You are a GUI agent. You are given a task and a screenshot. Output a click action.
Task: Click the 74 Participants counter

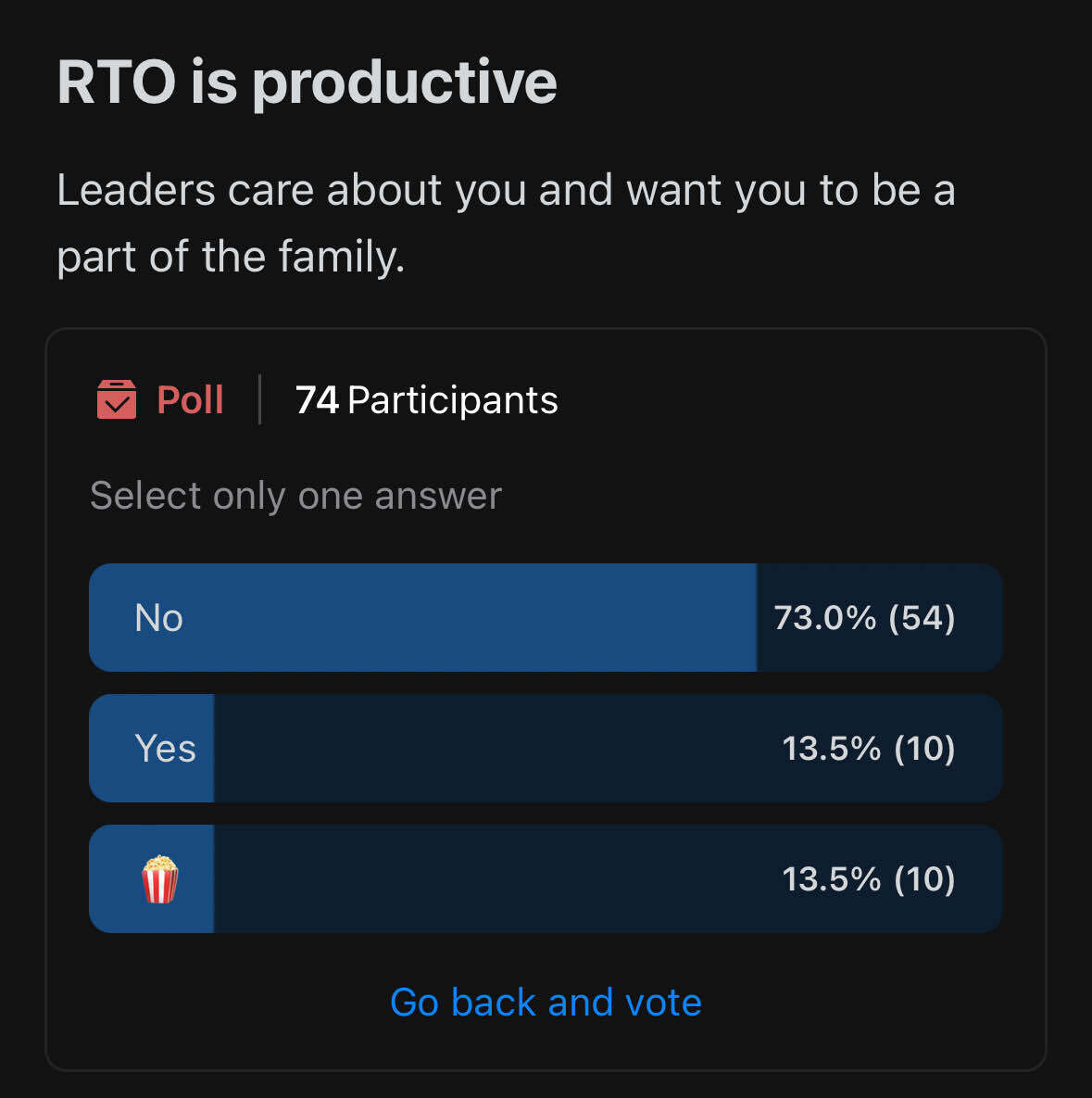(426, 399)
